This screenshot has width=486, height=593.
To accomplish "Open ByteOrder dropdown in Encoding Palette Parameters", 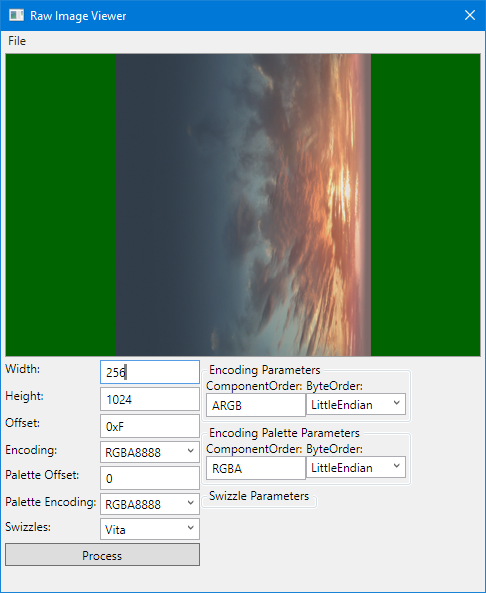I will pyautogui.click(x=356, y=467).
